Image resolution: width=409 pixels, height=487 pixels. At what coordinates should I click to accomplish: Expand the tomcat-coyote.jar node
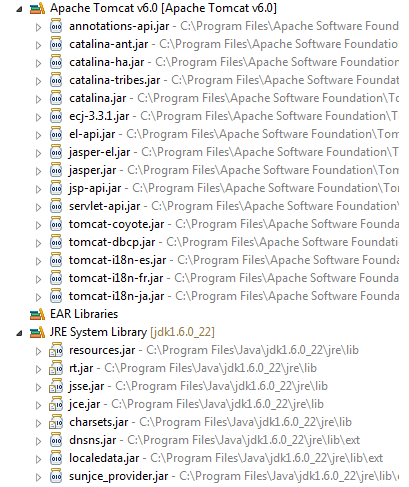(x=39, y=225)
